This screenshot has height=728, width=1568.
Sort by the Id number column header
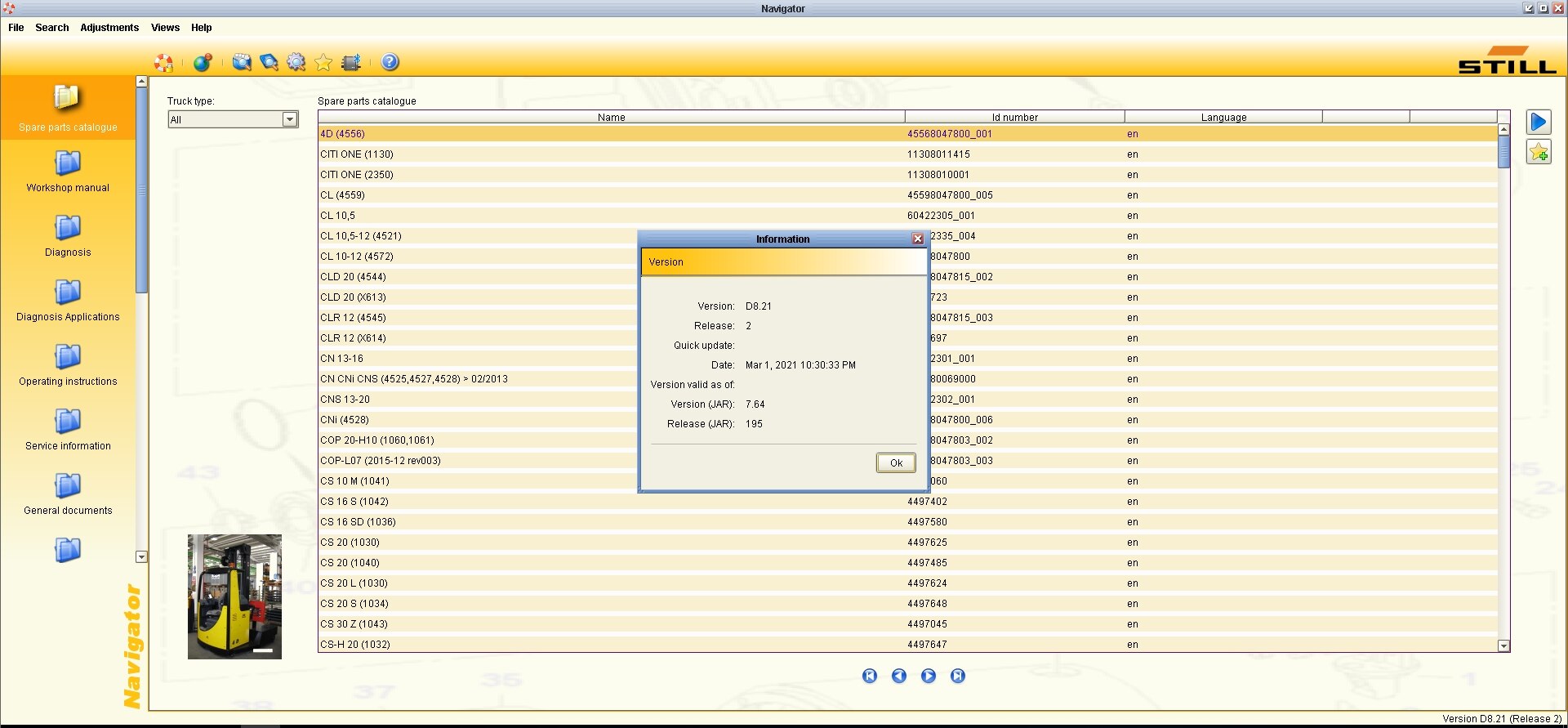[x=1015, y=118]
